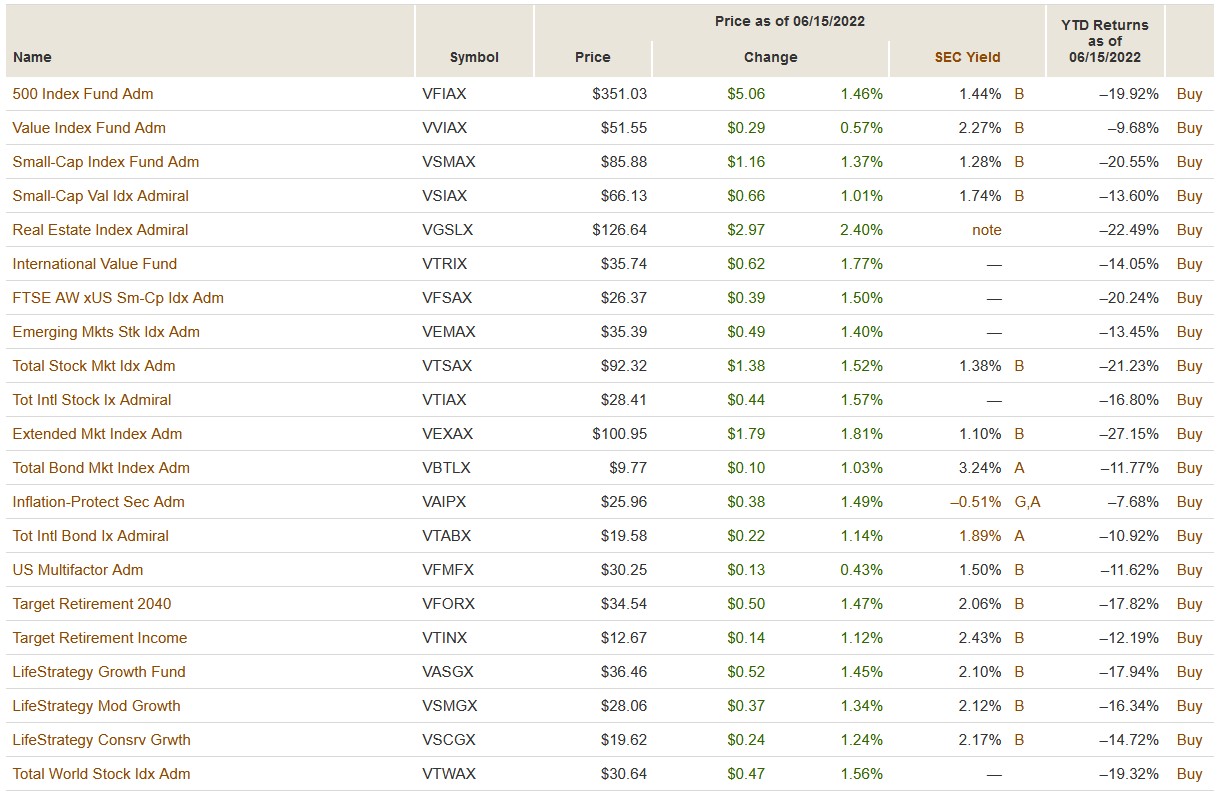The image size is (1226, 812).
Task: Open Tot Intl Bond Ix Admiral
Action: 91,536
